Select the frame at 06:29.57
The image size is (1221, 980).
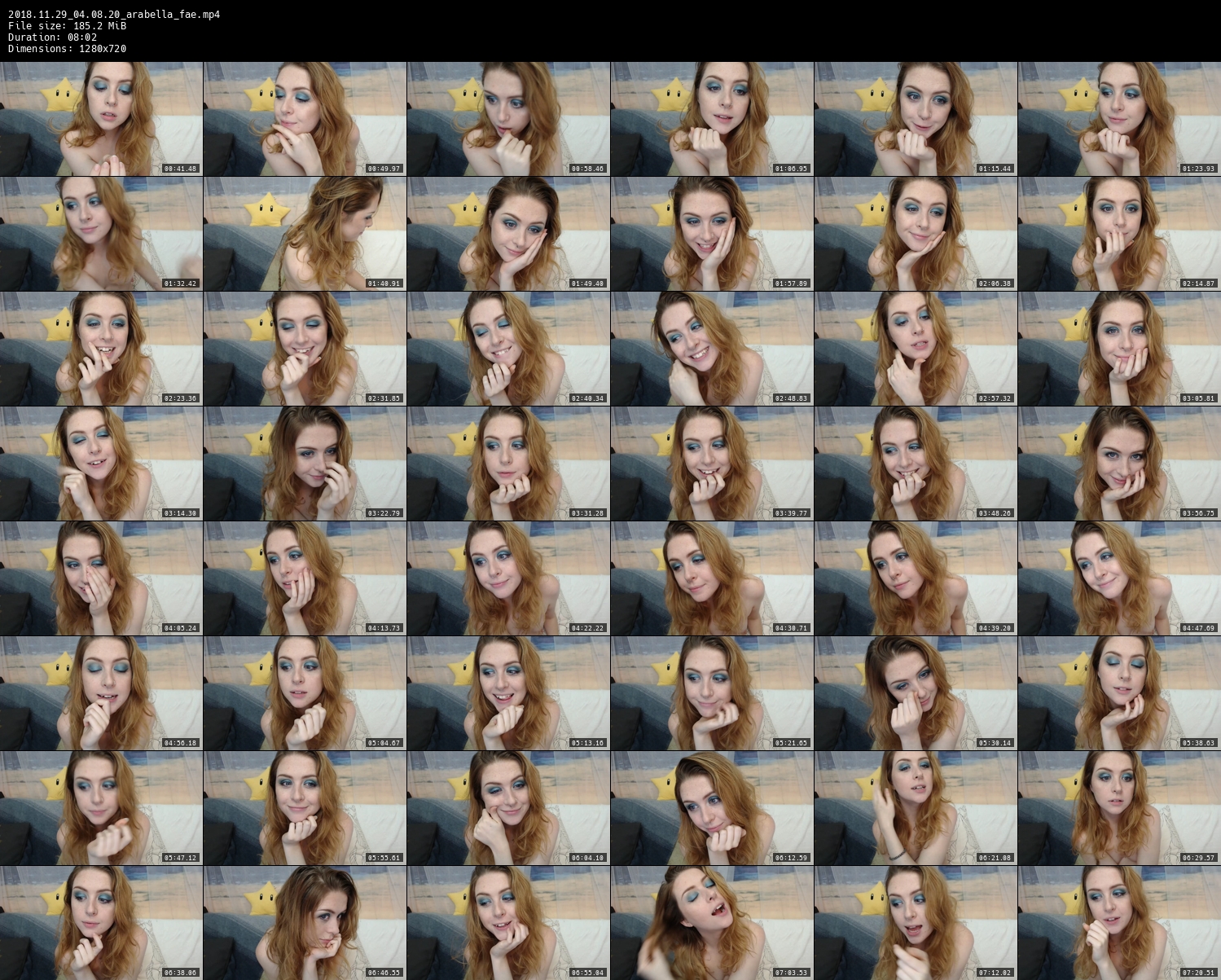(1119, 808)
